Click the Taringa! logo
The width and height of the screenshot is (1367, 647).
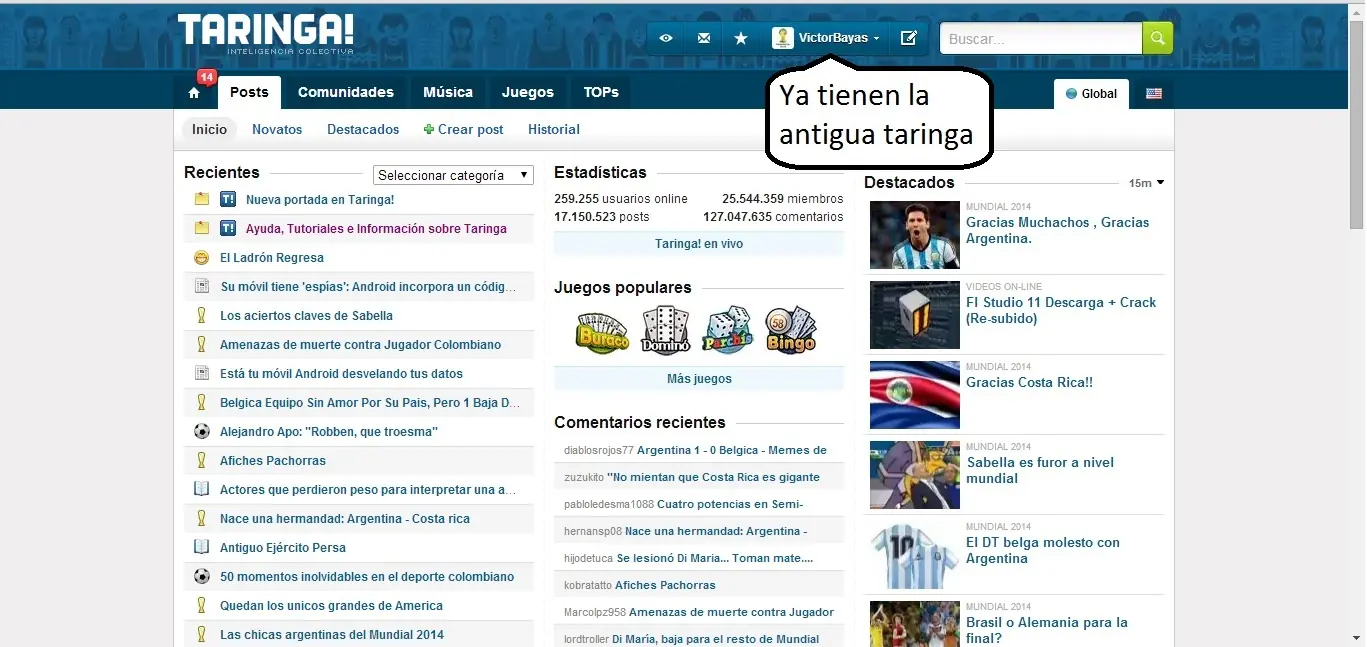pos(266,33)
